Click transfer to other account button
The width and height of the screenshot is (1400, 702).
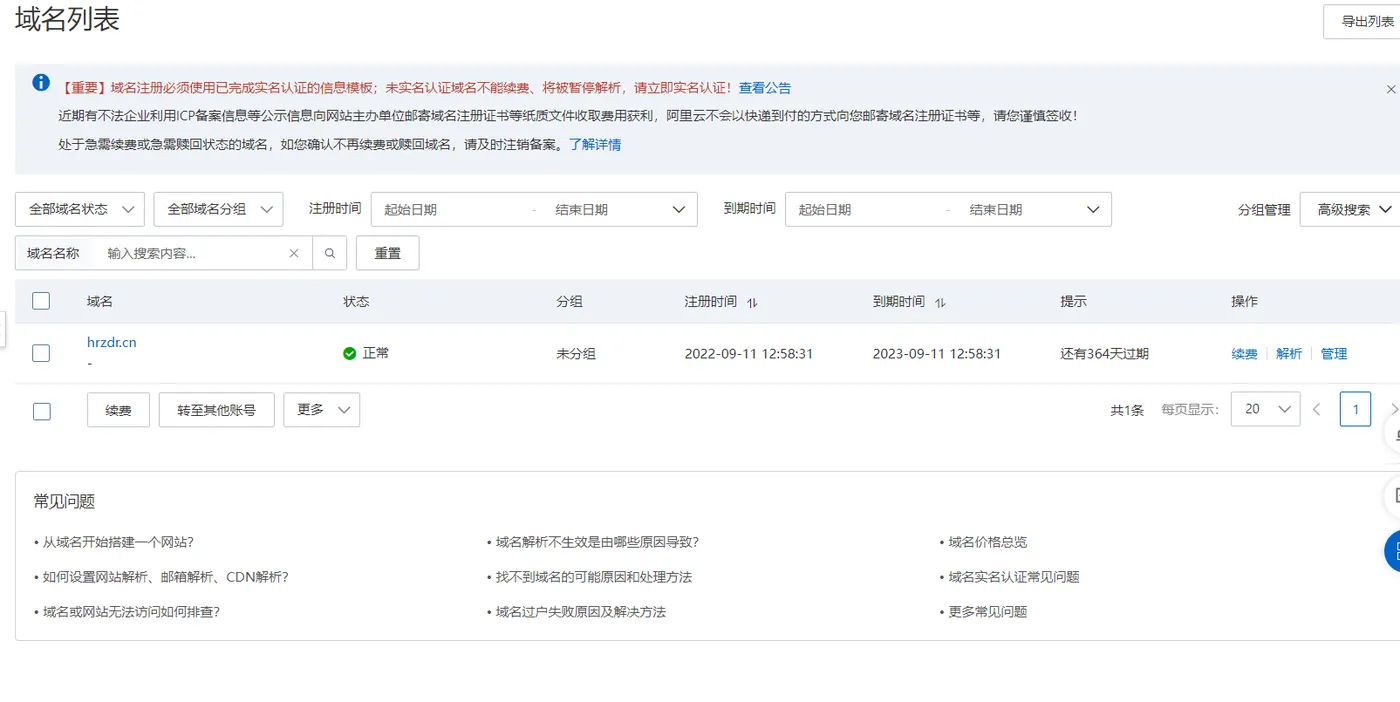(217, 410)
